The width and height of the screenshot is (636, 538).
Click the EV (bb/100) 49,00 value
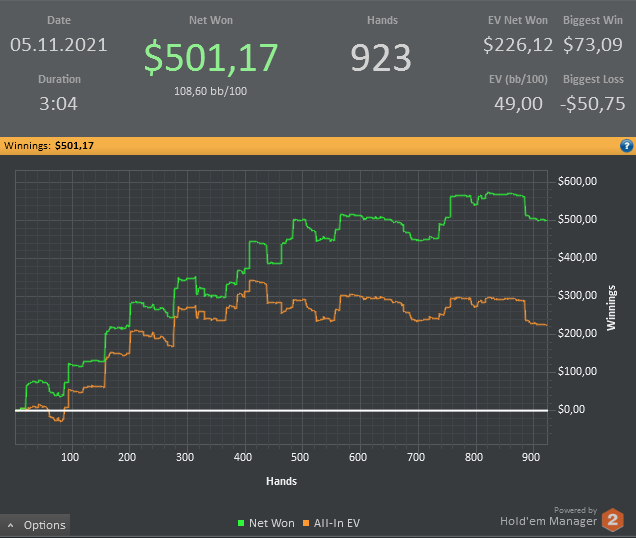518,104
